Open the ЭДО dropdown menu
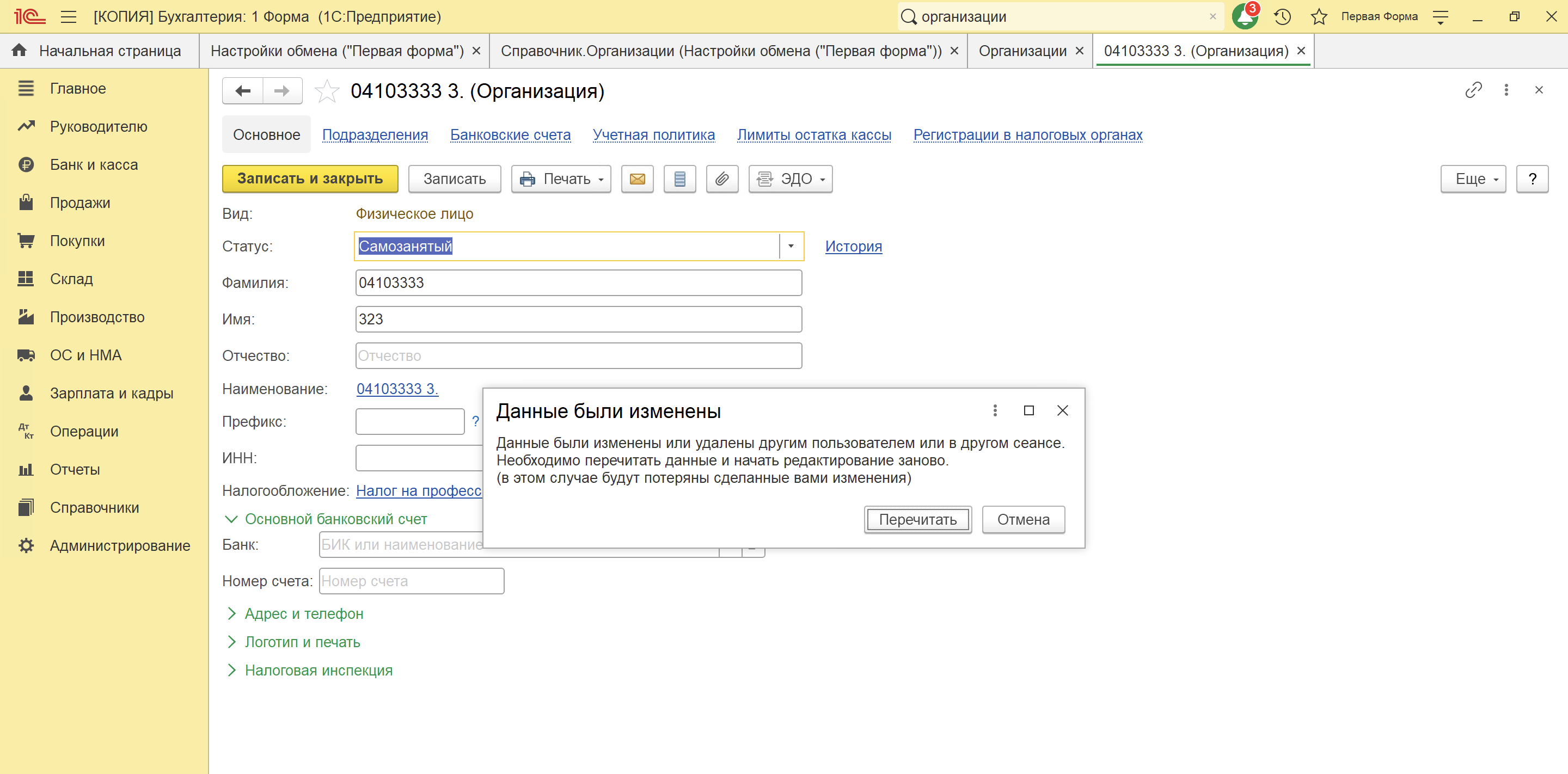 (x=790, y=179)
